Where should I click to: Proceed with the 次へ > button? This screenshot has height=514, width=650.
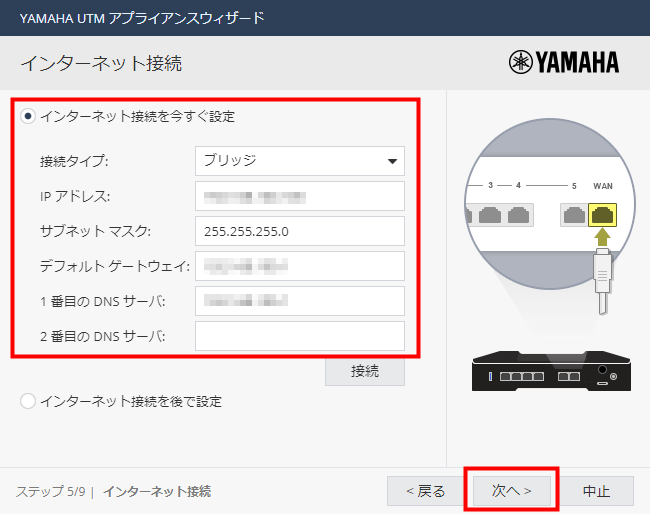pos(510,491)
